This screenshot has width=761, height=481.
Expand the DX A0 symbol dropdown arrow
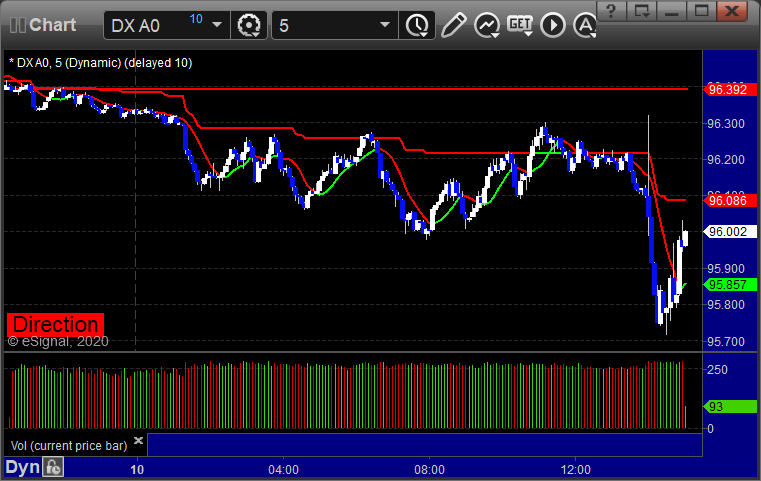(x=217, y=25)
